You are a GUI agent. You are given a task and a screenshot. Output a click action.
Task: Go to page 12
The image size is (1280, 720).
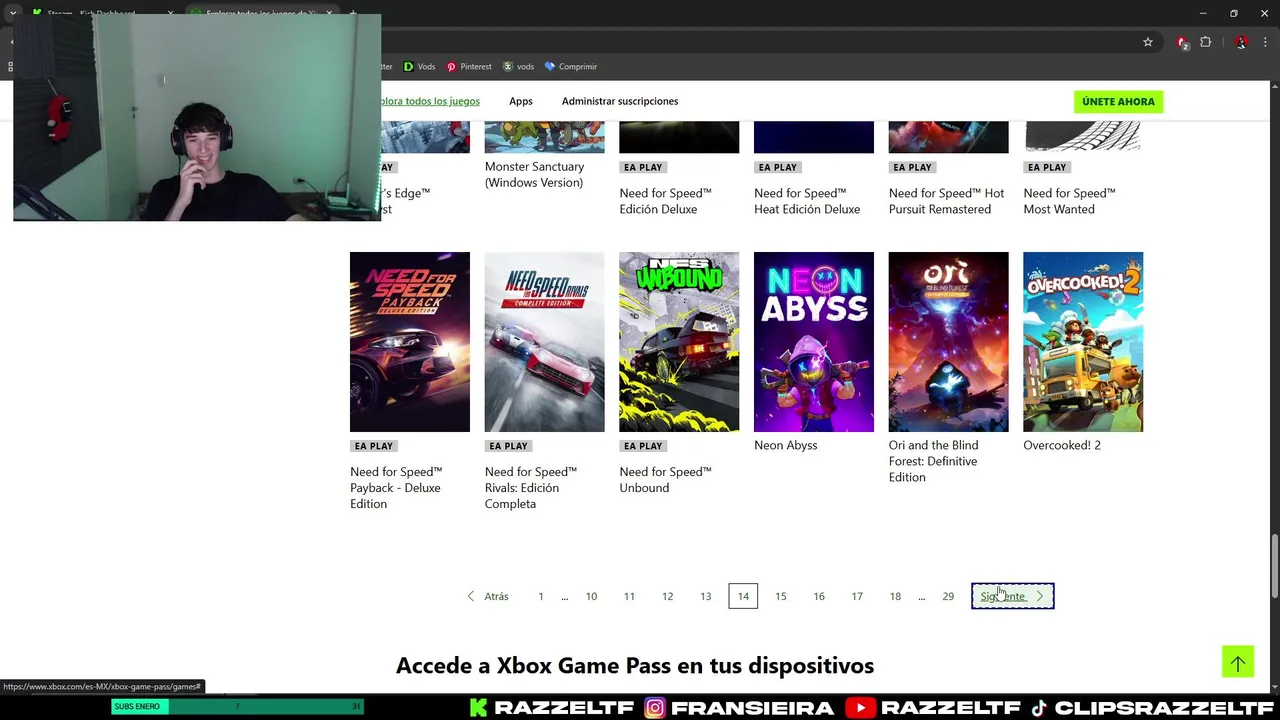(x=667, y=596)
